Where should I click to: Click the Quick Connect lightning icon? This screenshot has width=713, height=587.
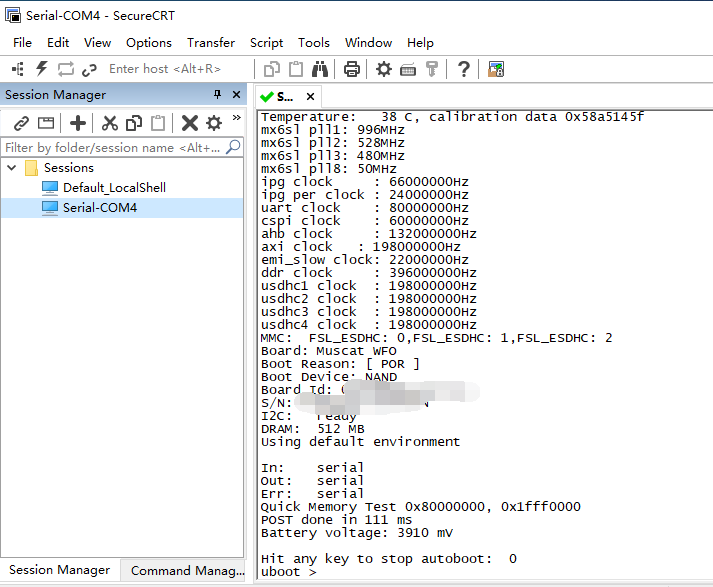coord(42,69)
